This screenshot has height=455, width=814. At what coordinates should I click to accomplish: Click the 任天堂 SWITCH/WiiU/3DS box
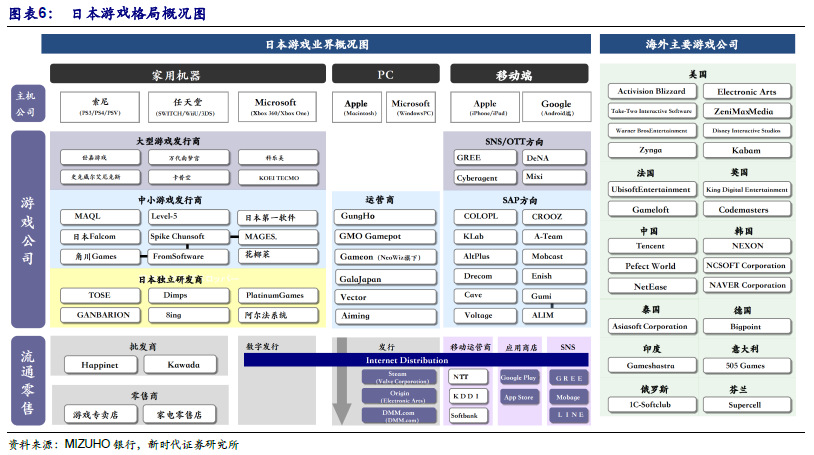pyautogui.click(x=188, y=107)
